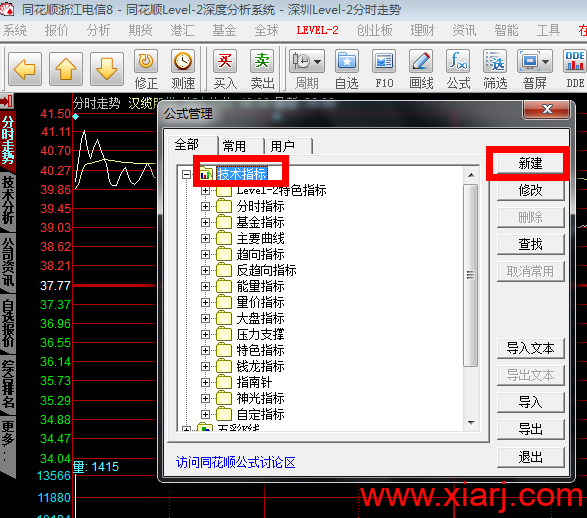Open the 普屏 screen mode dropdown
Screen dimensions: 587x518
[545, 61]
